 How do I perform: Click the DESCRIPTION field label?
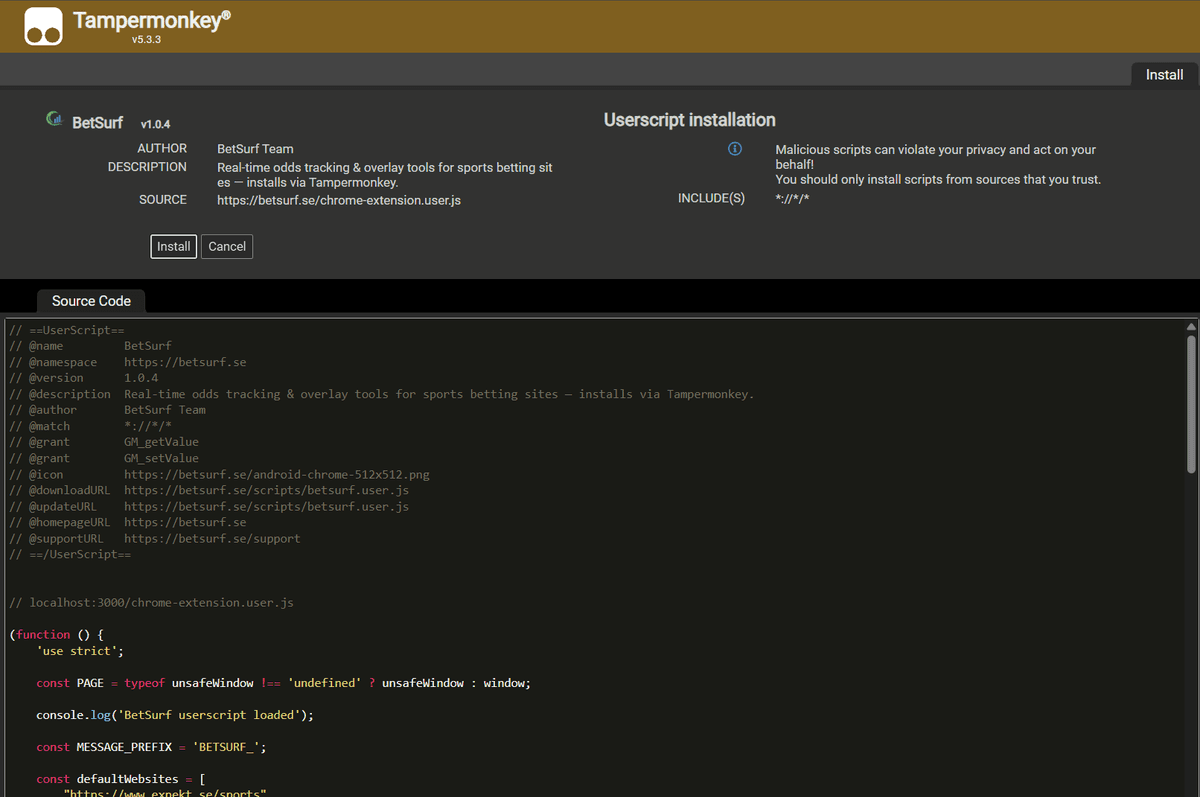pos(147,167)
